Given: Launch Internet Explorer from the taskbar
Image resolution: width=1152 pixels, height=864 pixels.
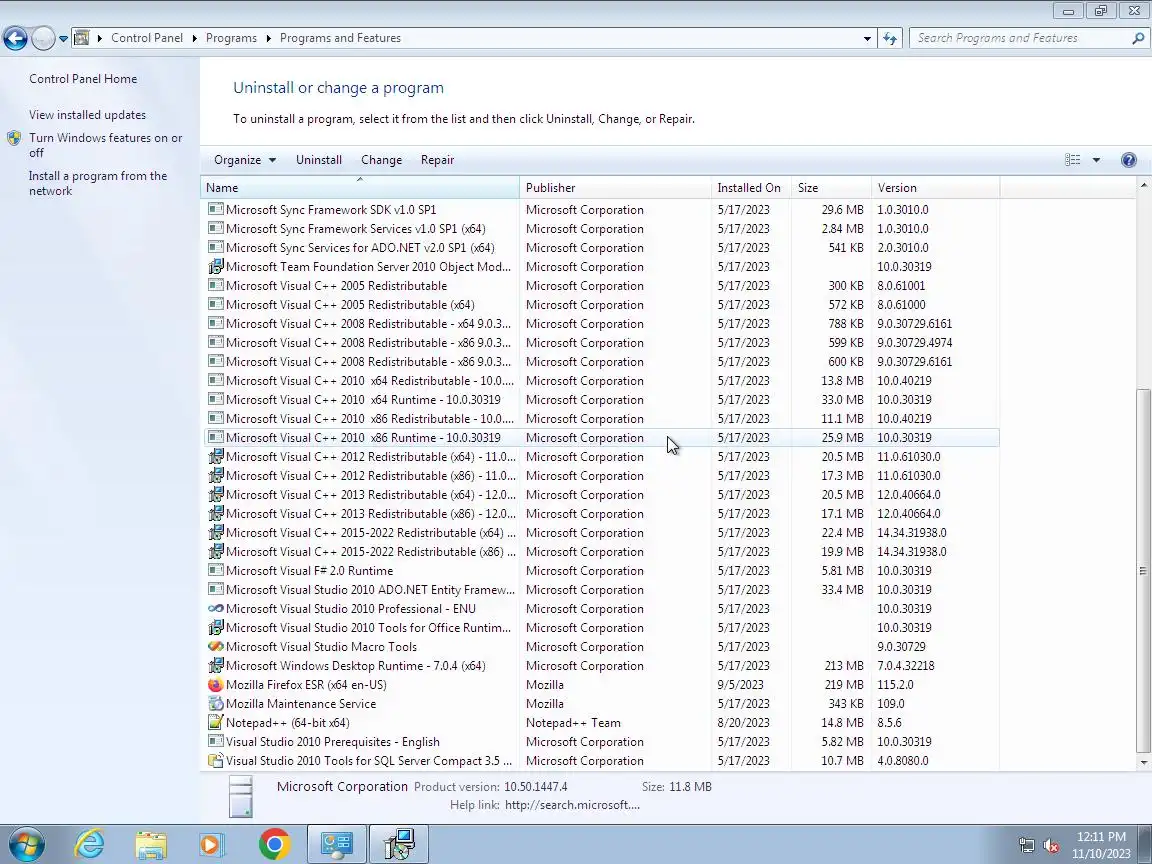Looking at the screenshot, I should (x=90, y=844).
